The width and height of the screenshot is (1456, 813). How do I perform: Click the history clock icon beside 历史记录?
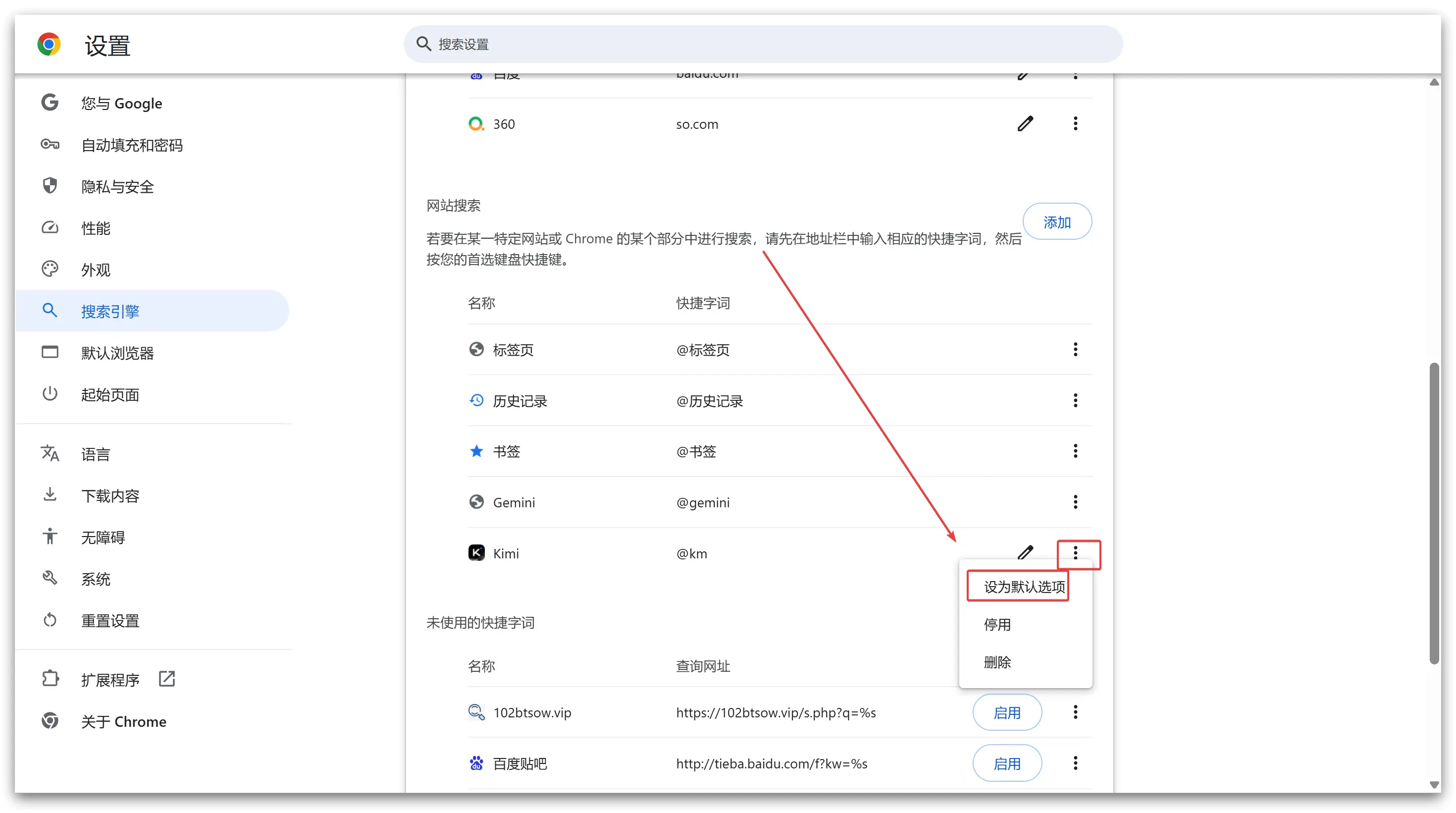(476, 400)
